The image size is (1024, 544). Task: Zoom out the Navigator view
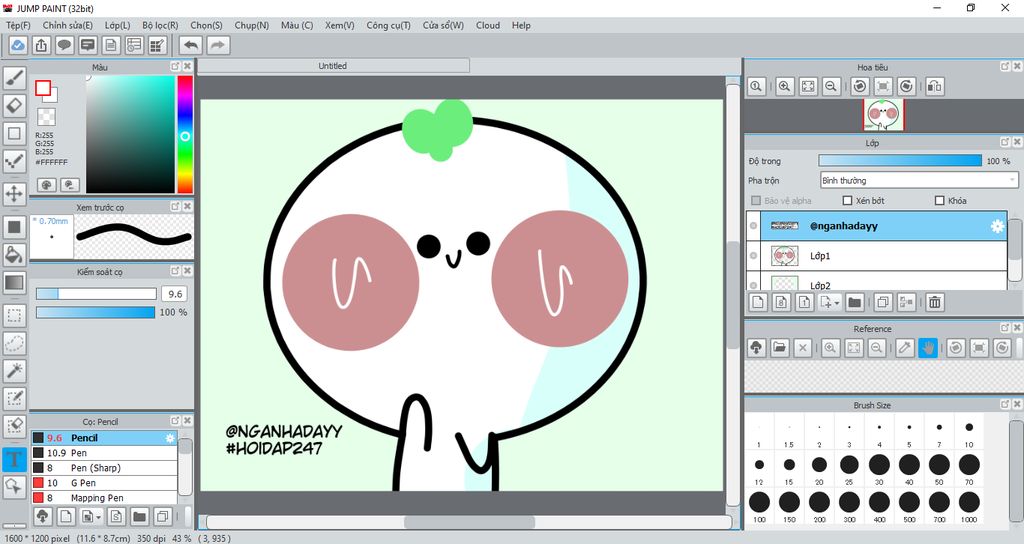[831, 86]
